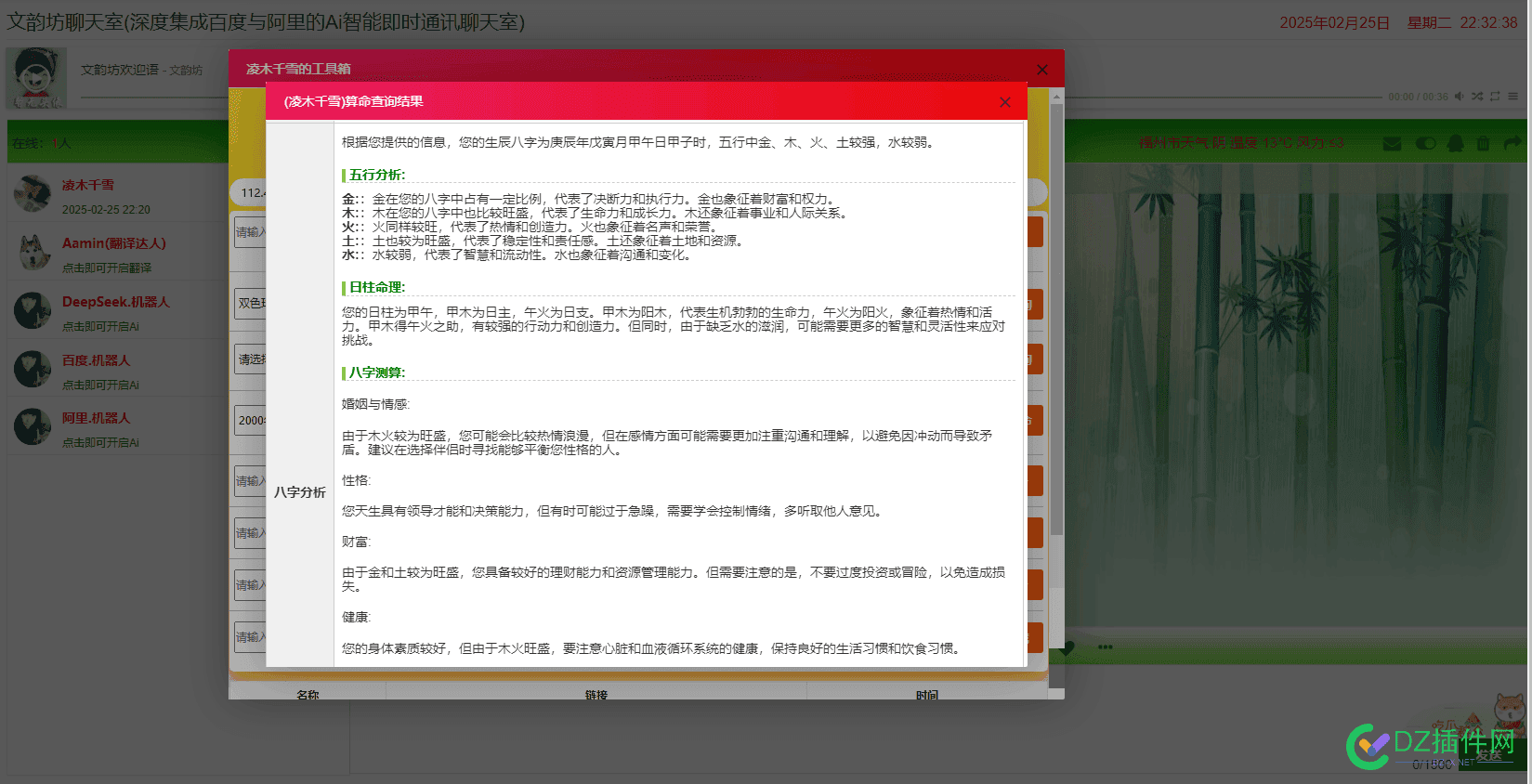The height and width of the screenshot is (784, 1532).
Task: Flip the toggle switch in green toolbar
Action: click(x=1425, y=143)
